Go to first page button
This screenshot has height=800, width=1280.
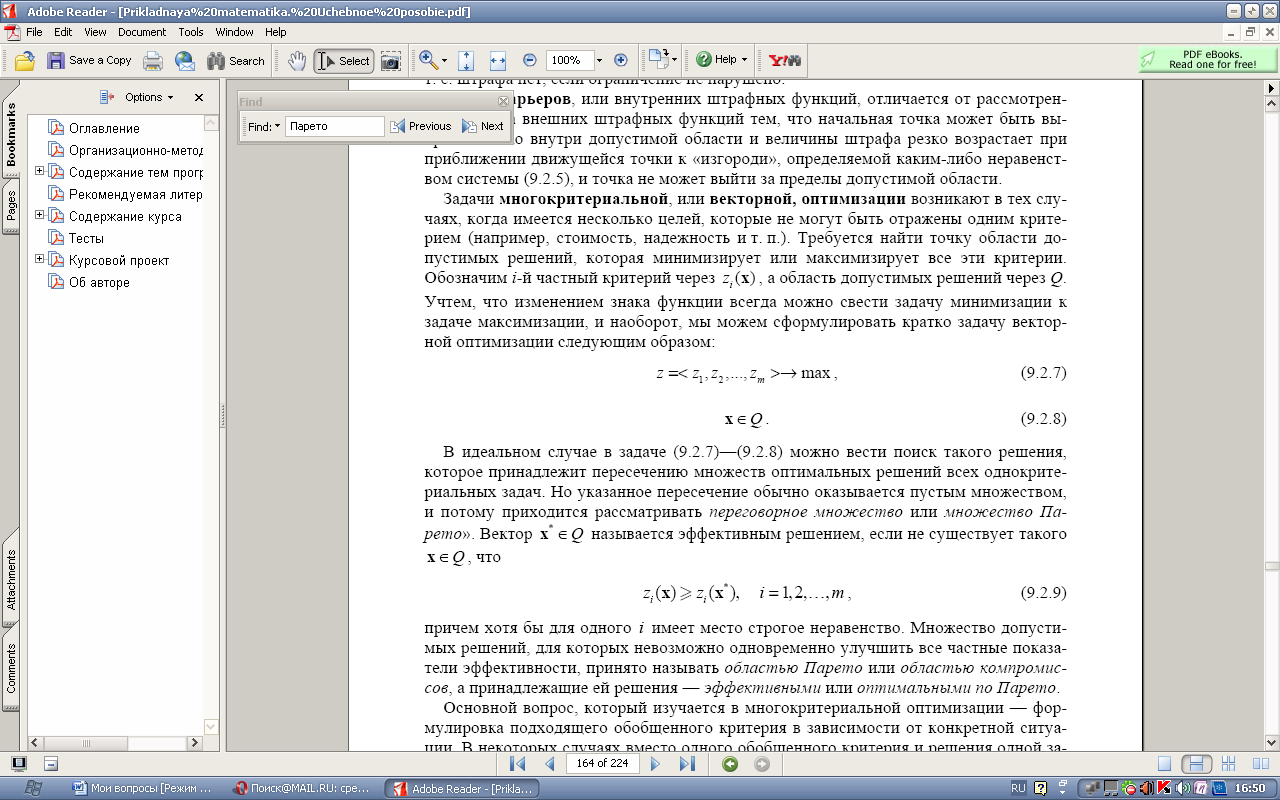point(517,764)
